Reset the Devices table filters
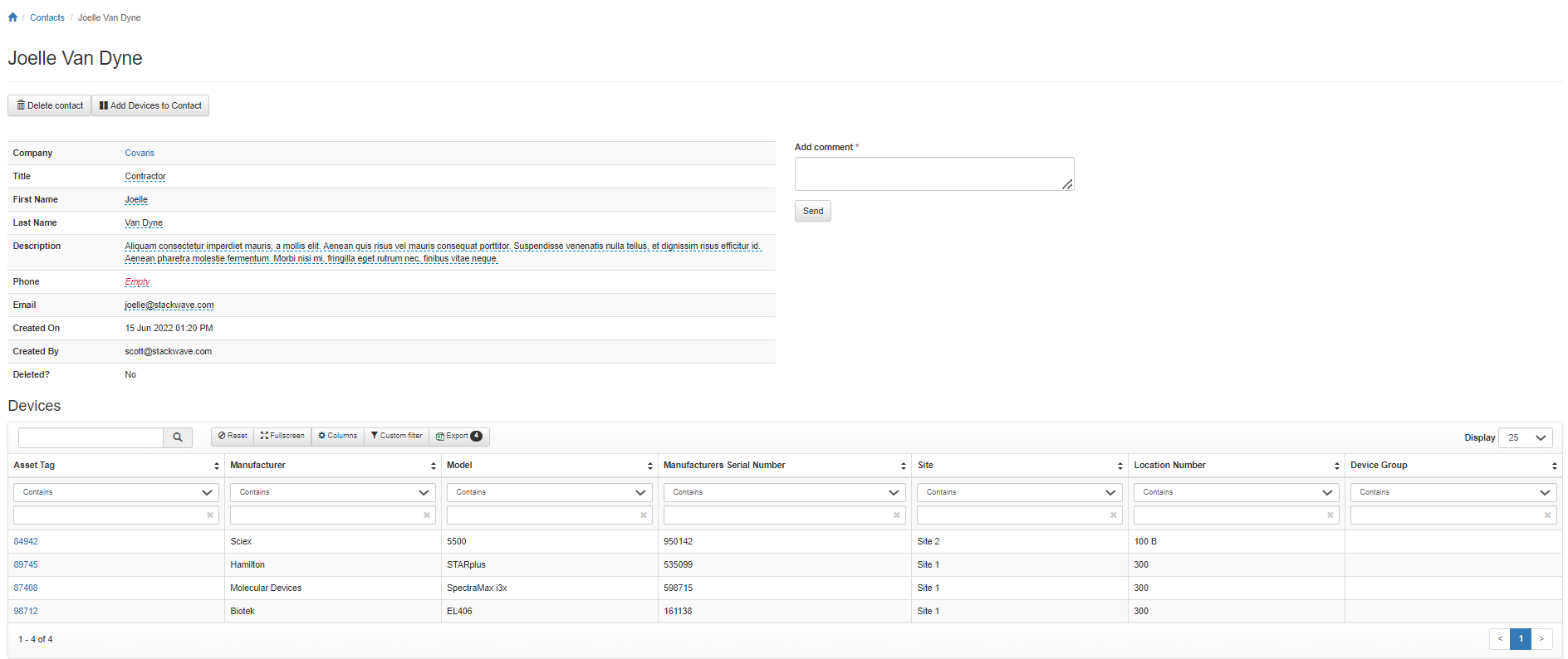This screenshot has width=1568, height=659. click(233, 436)
